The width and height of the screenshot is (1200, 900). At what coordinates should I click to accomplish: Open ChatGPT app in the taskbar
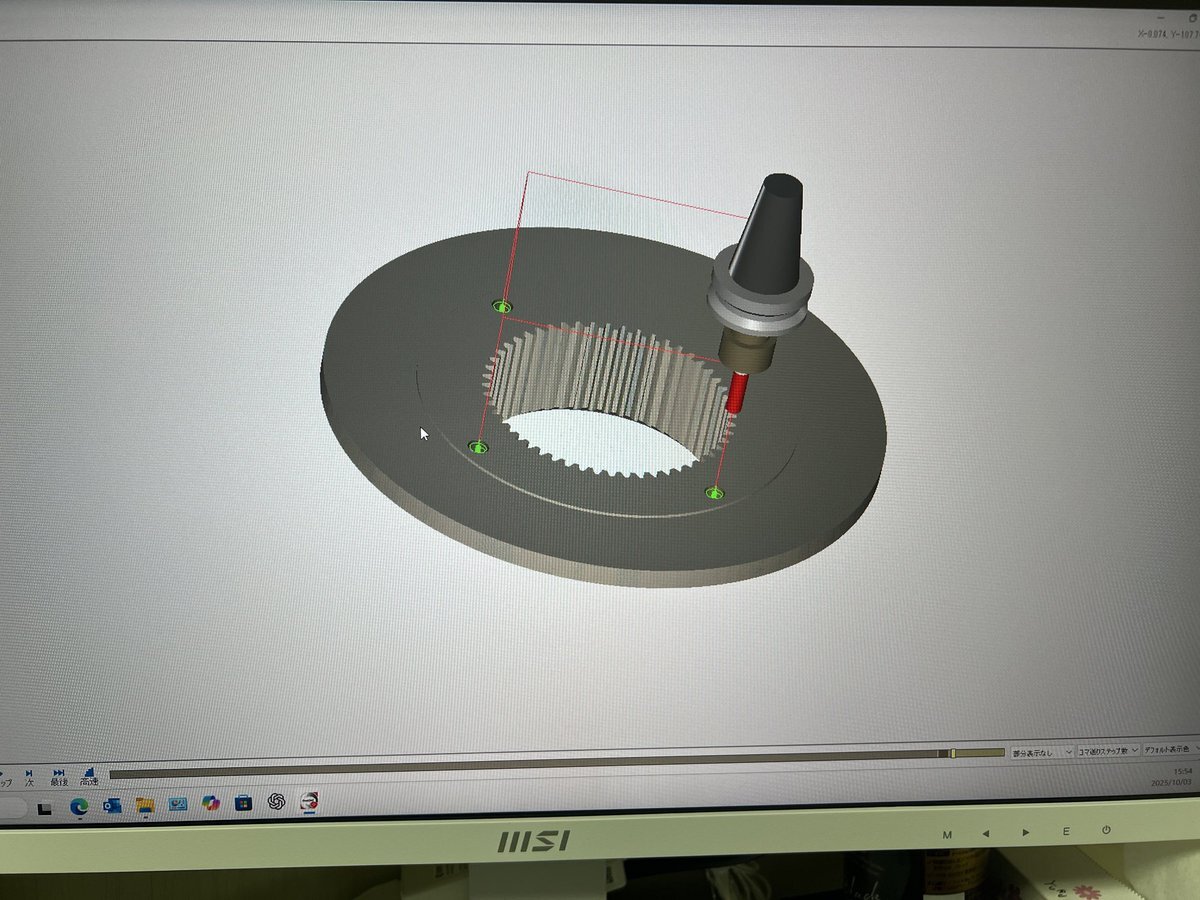277,802
